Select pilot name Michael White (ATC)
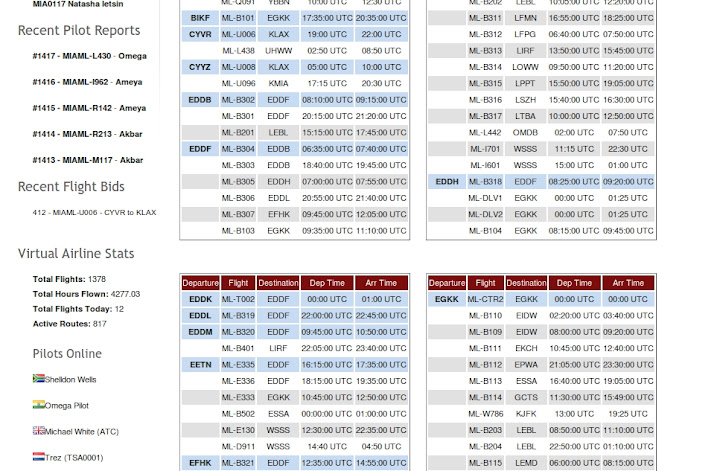 click(82, 432)
